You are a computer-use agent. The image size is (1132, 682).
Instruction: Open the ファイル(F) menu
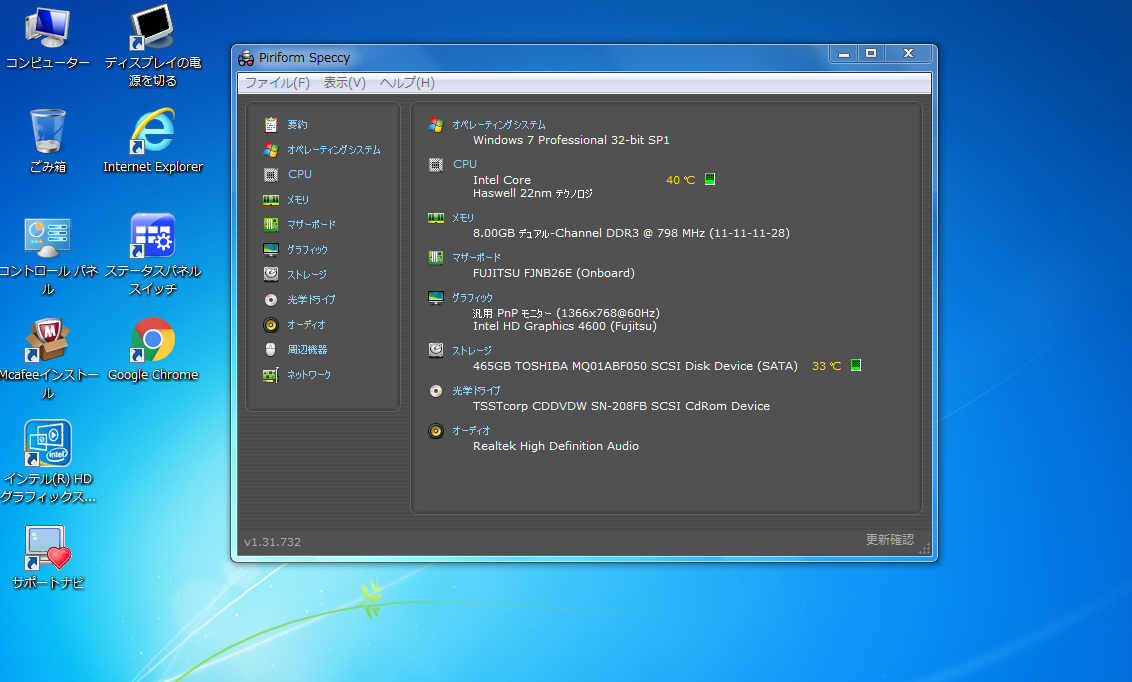[278, 83]
